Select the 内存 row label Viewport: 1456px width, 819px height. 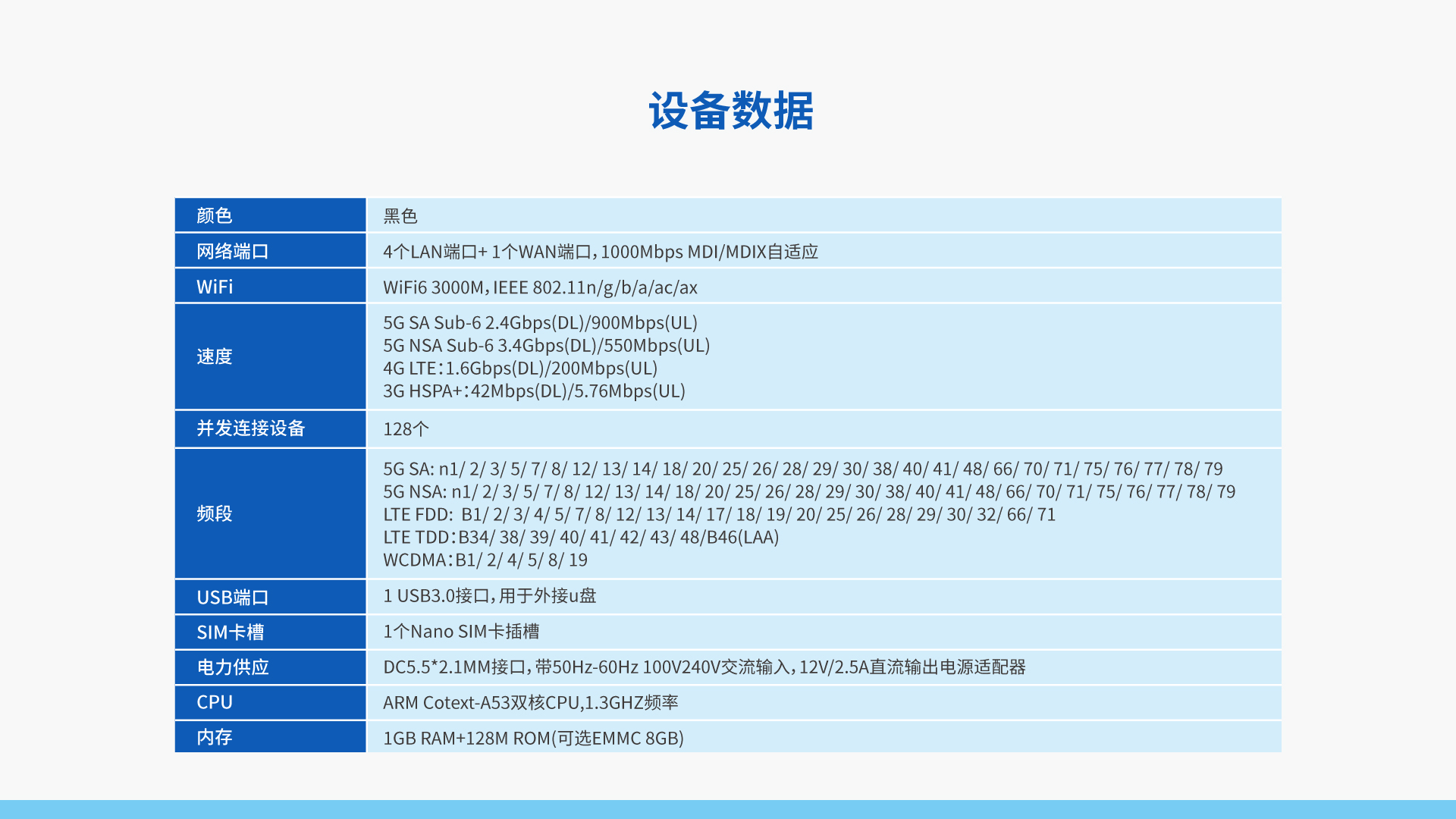tap(214, 737)
